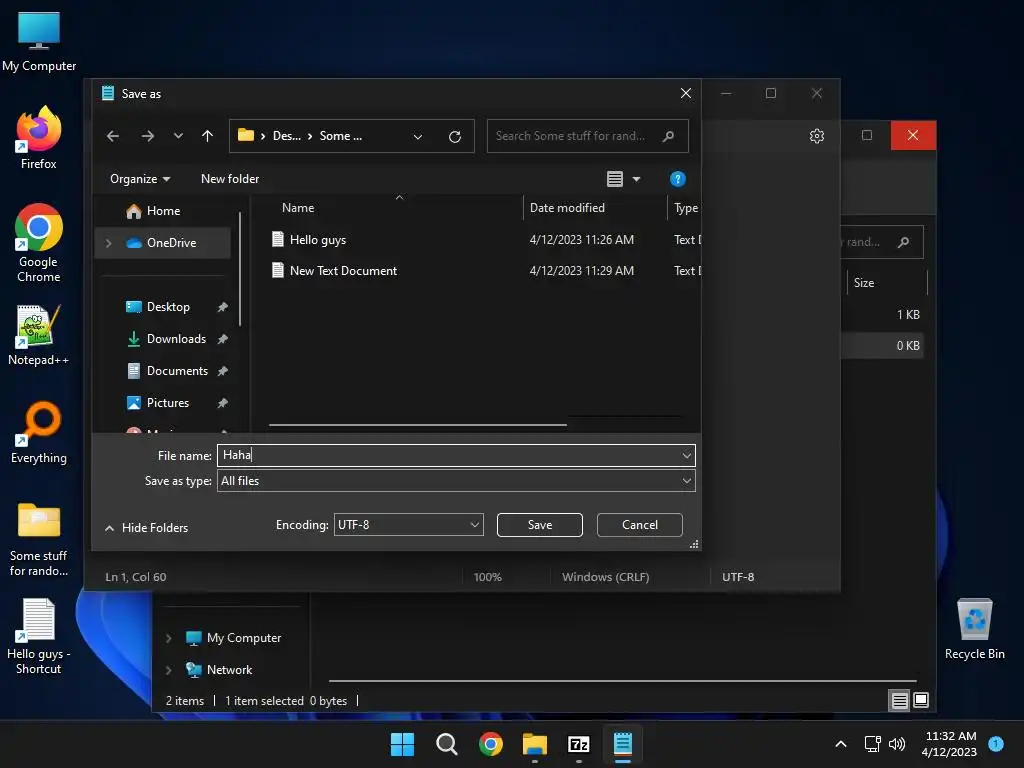
Task: Click pin icon next to Downloads
Action: point(223,339)
